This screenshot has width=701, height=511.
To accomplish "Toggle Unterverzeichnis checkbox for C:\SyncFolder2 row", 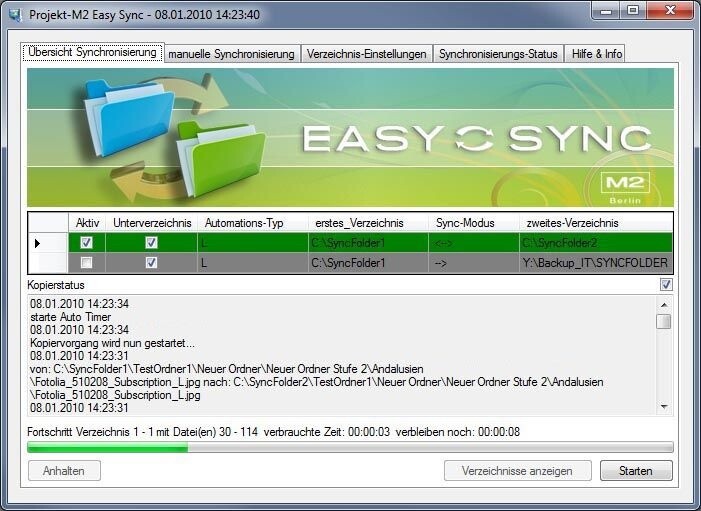I will click(x=151, y=243).
